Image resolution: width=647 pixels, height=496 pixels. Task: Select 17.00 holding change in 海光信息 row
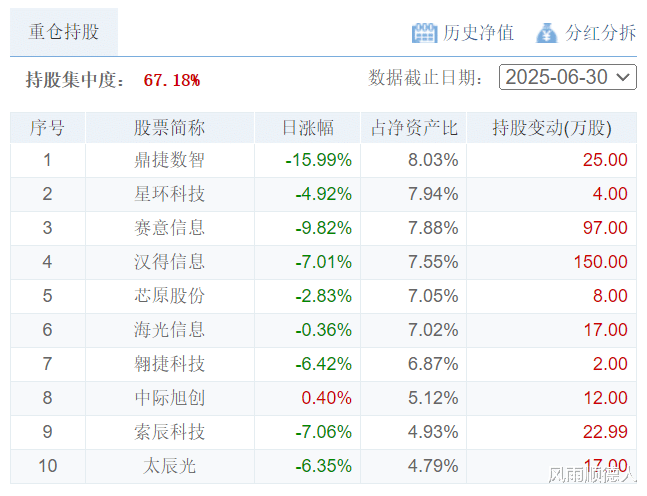[605, 330]
